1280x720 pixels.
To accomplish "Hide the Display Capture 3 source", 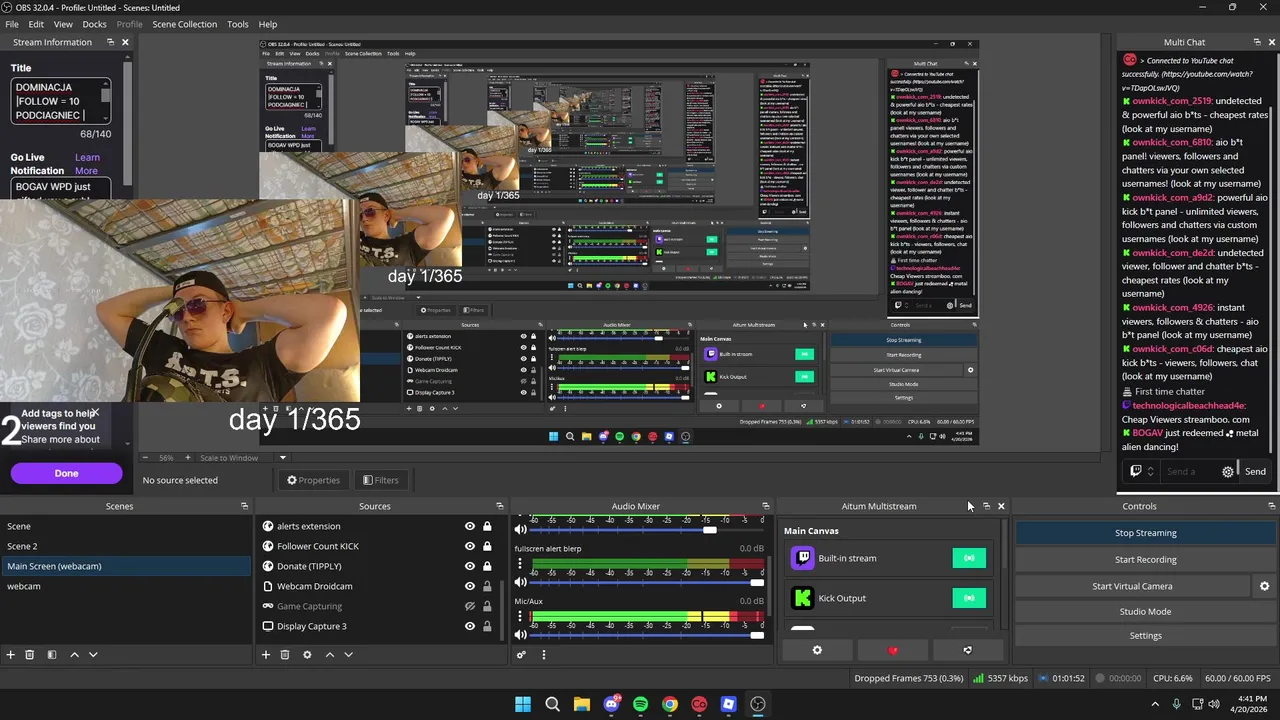I will pyautogui.click(x=470, y=626).
